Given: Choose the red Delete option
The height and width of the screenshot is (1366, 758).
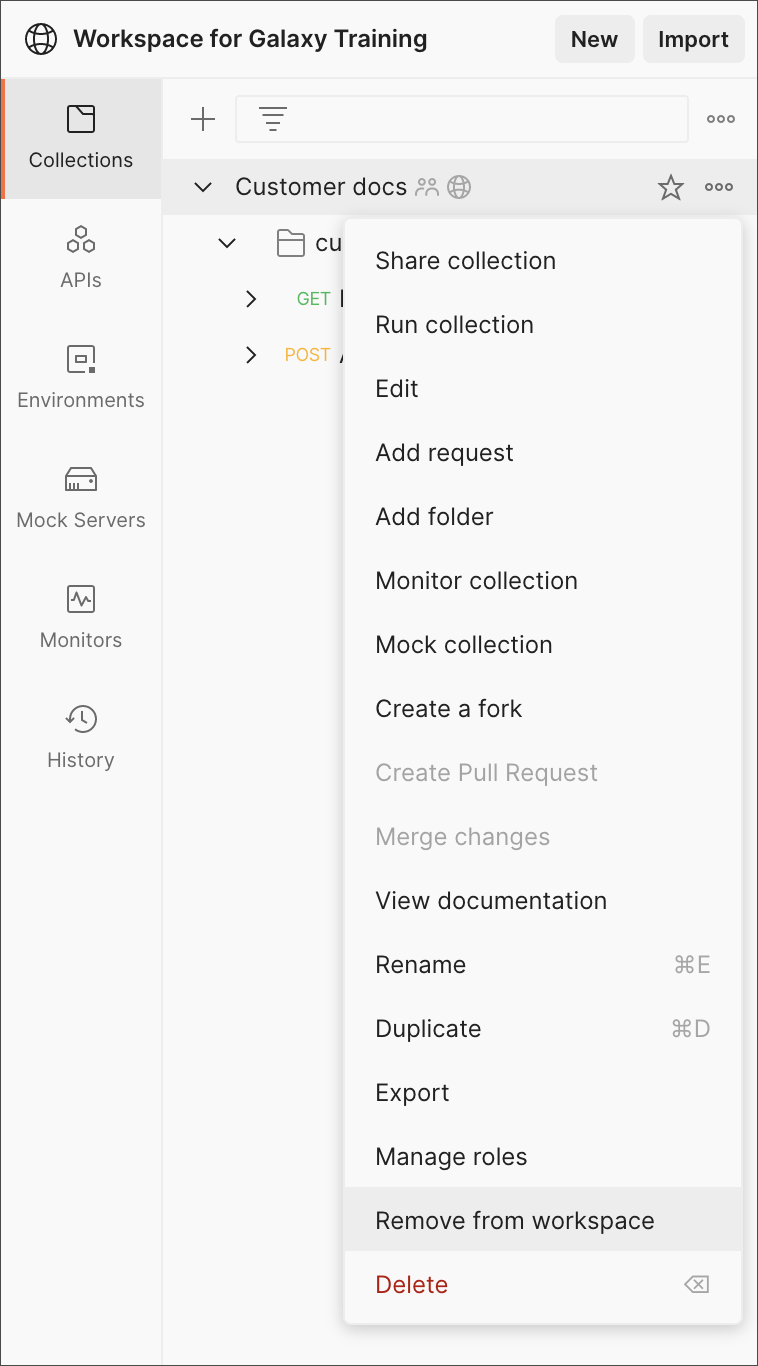Looking at the screenshot, I should (543, 1285).
